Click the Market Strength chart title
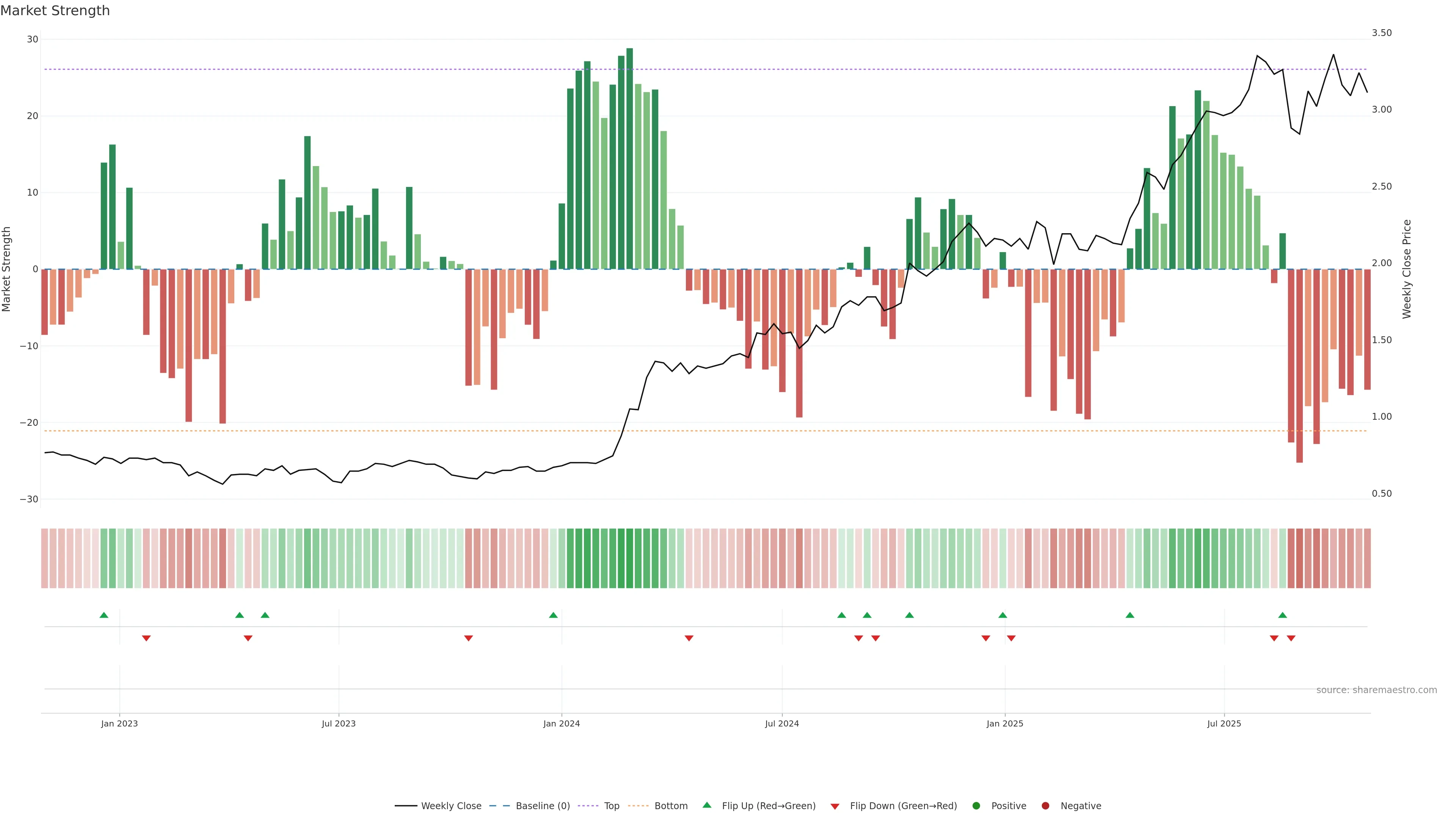 click(55, 11)
